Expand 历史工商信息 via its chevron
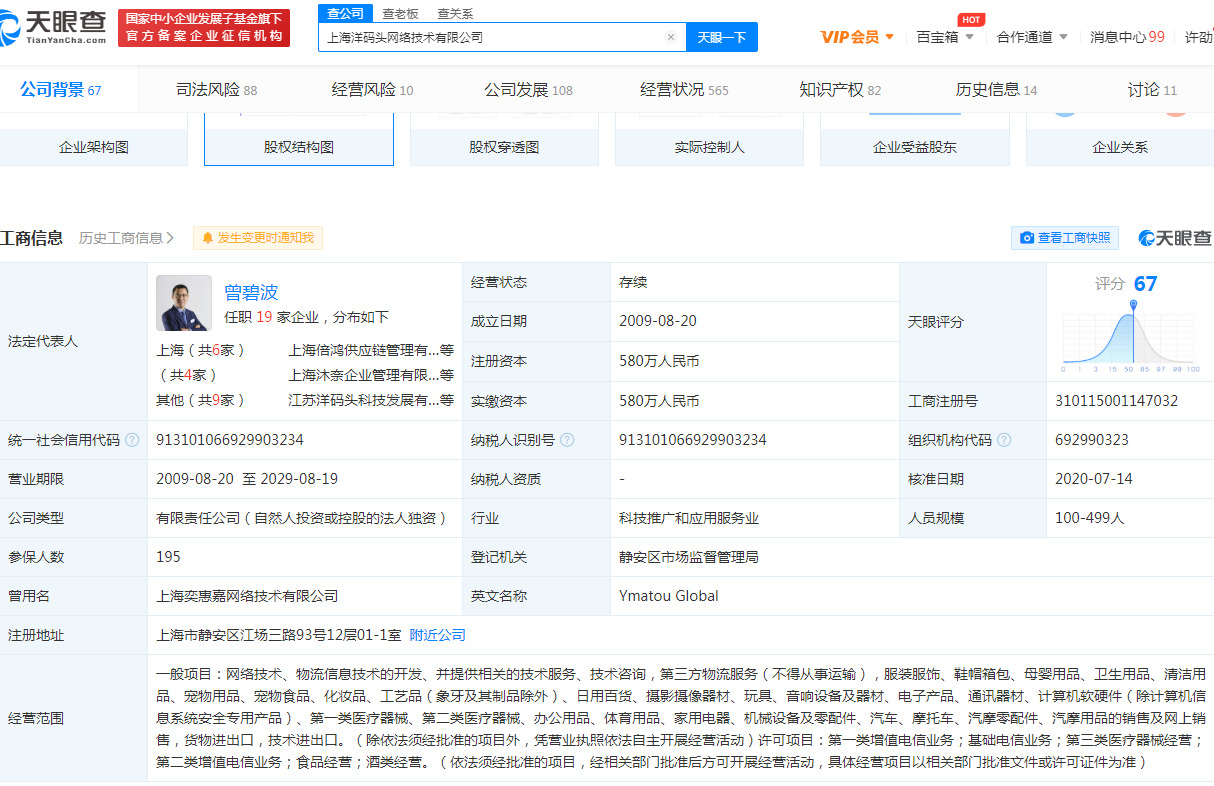 [x=171, y=238]
